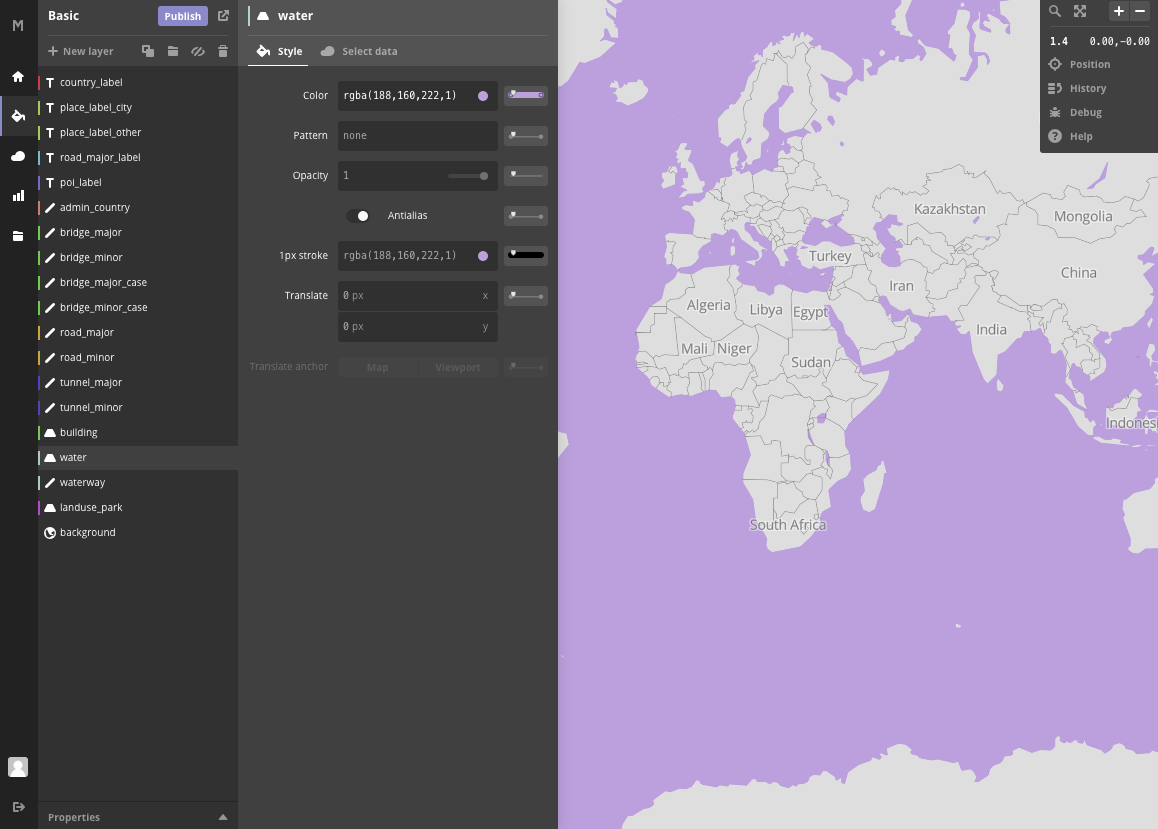Click the home icon in left sidebar

coord(18,77)
